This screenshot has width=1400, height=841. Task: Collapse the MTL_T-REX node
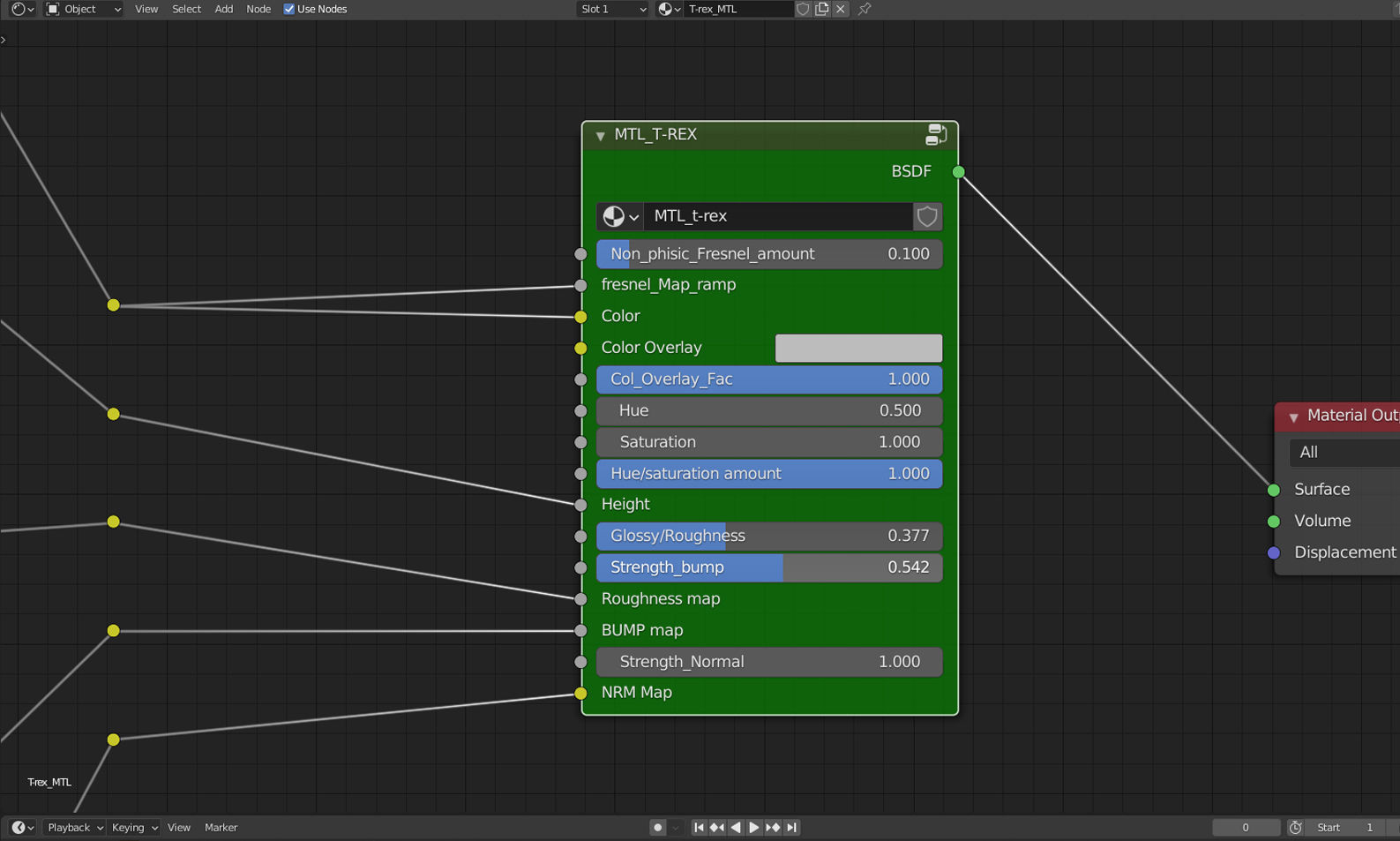tap(600, 136)
